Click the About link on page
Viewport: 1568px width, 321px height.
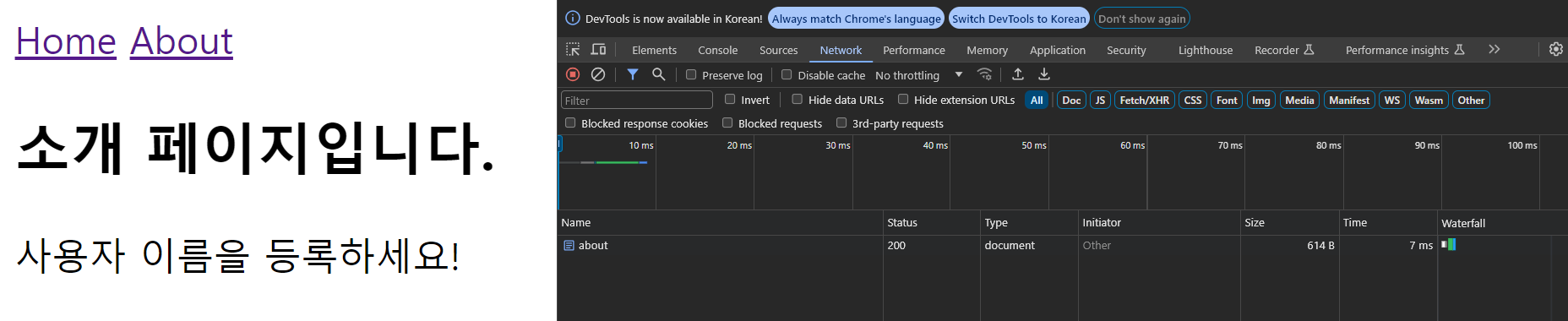(182, 41)
